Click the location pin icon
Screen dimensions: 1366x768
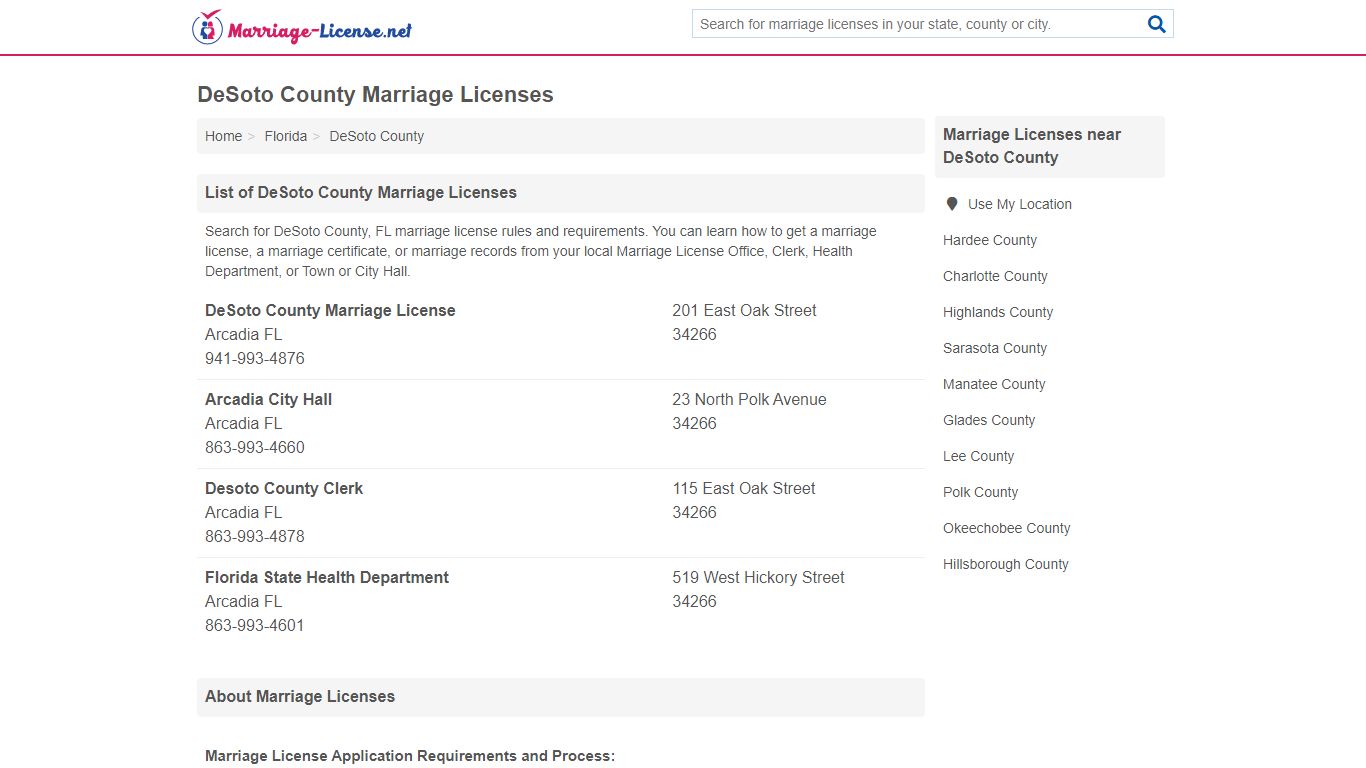[952, 204]
